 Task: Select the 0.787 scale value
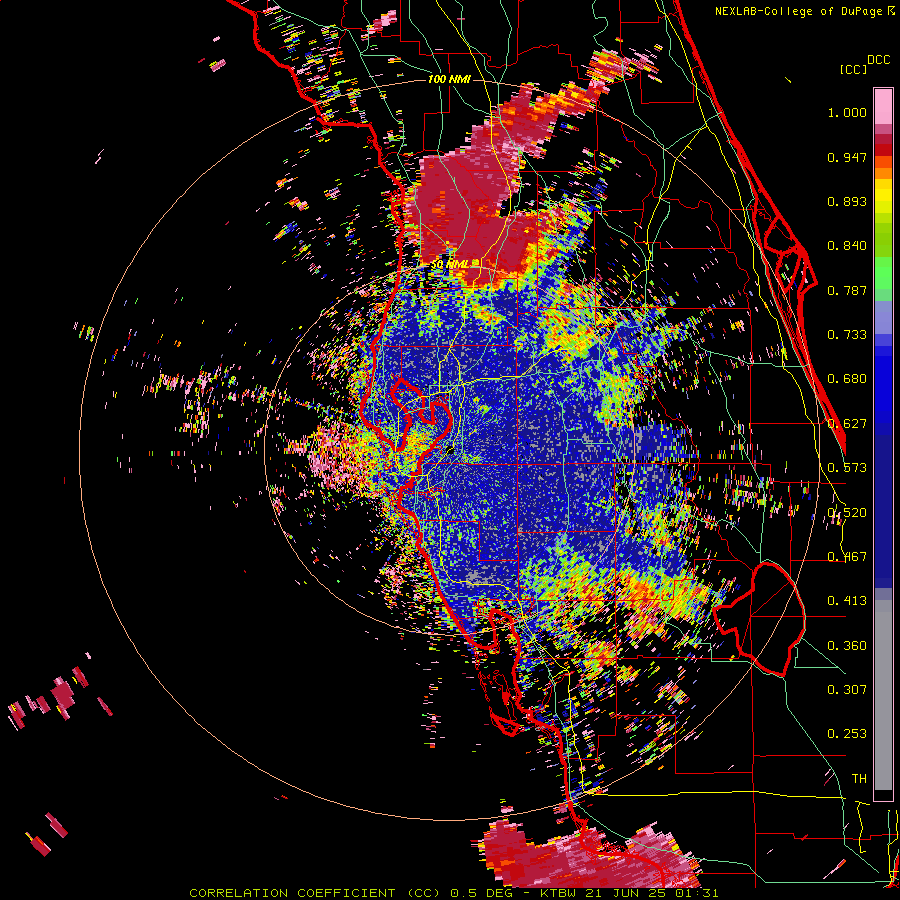[847, 290]
